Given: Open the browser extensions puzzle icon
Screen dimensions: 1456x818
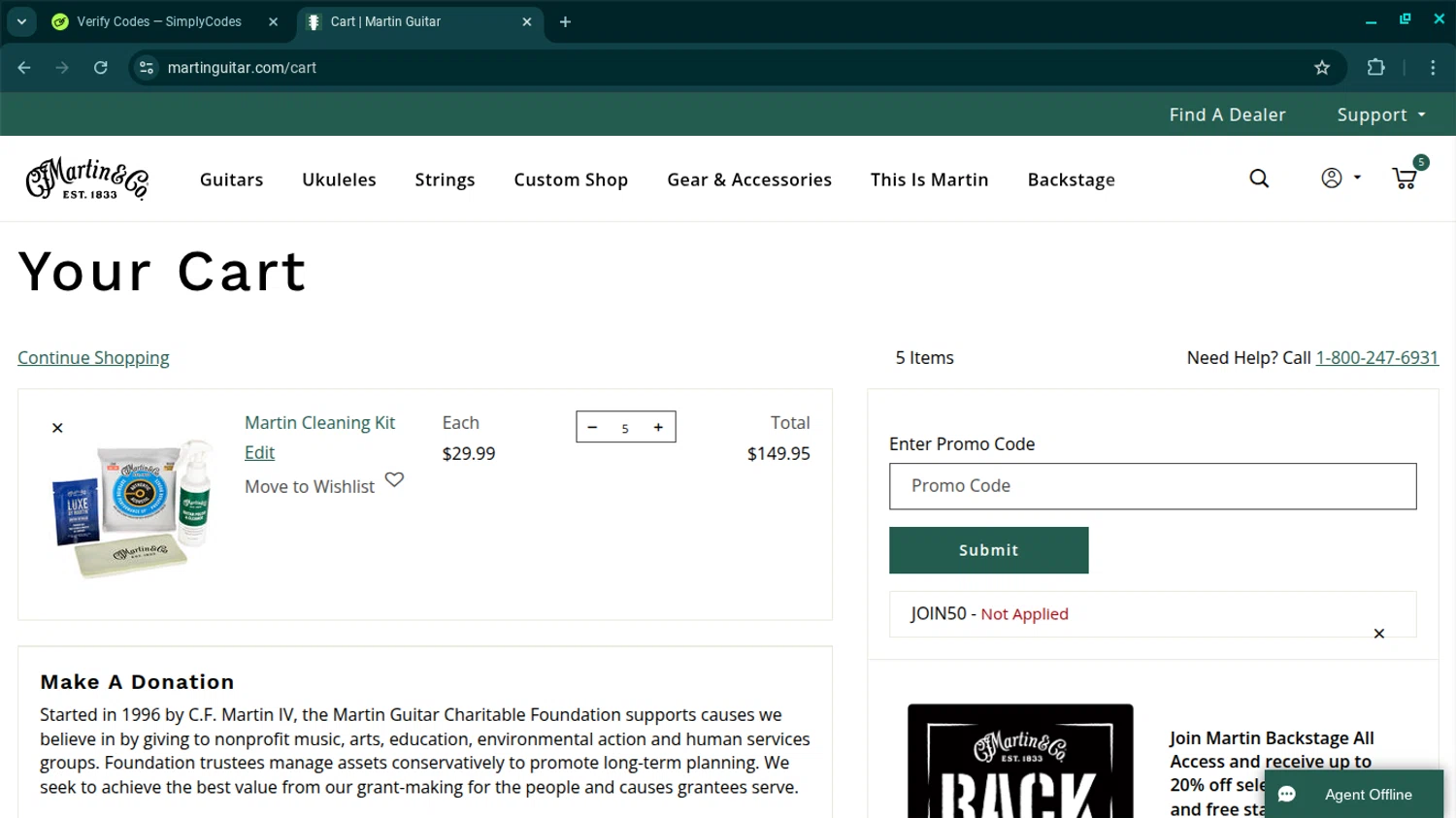Looking at the screenshot, I should (1375, 68).
